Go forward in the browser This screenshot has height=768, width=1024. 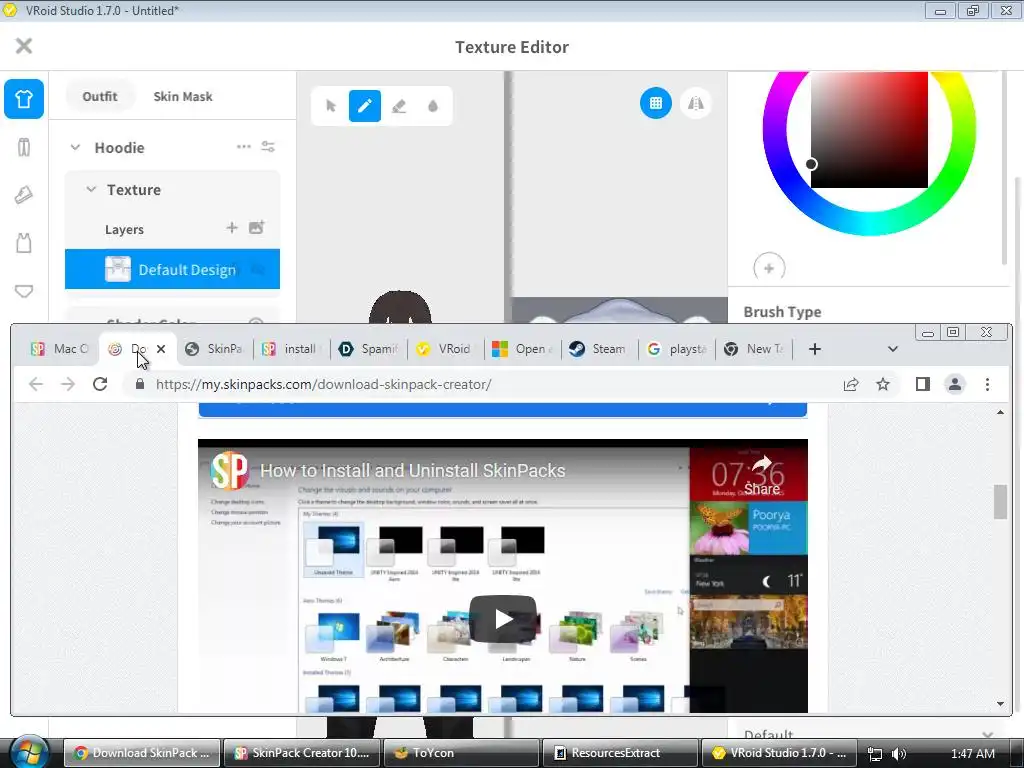point(68,384)
